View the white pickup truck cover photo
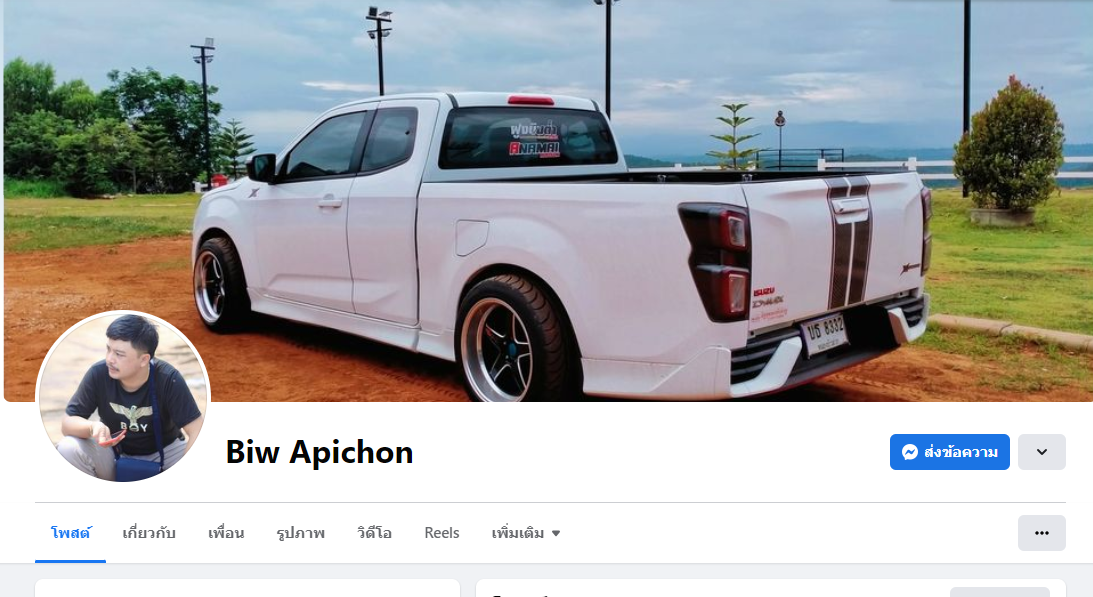This screenshot has width=1093, height=597. click(548, 201)
